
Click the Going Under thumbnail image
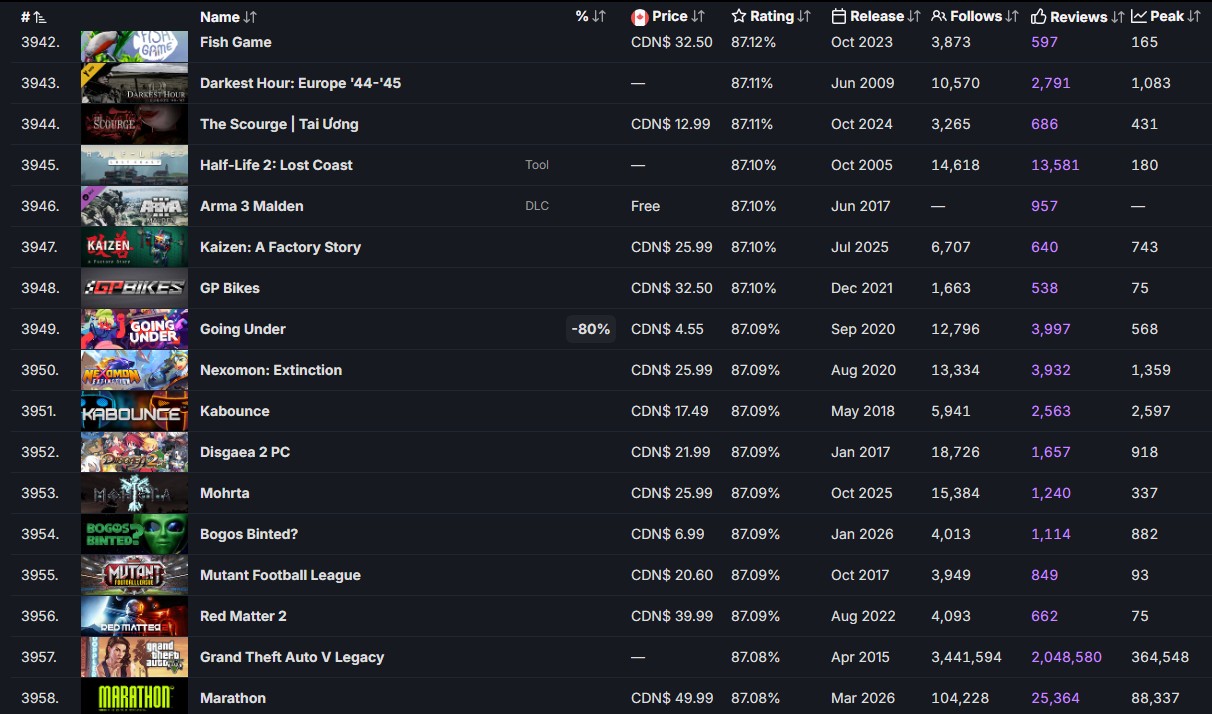coord(134,329)
